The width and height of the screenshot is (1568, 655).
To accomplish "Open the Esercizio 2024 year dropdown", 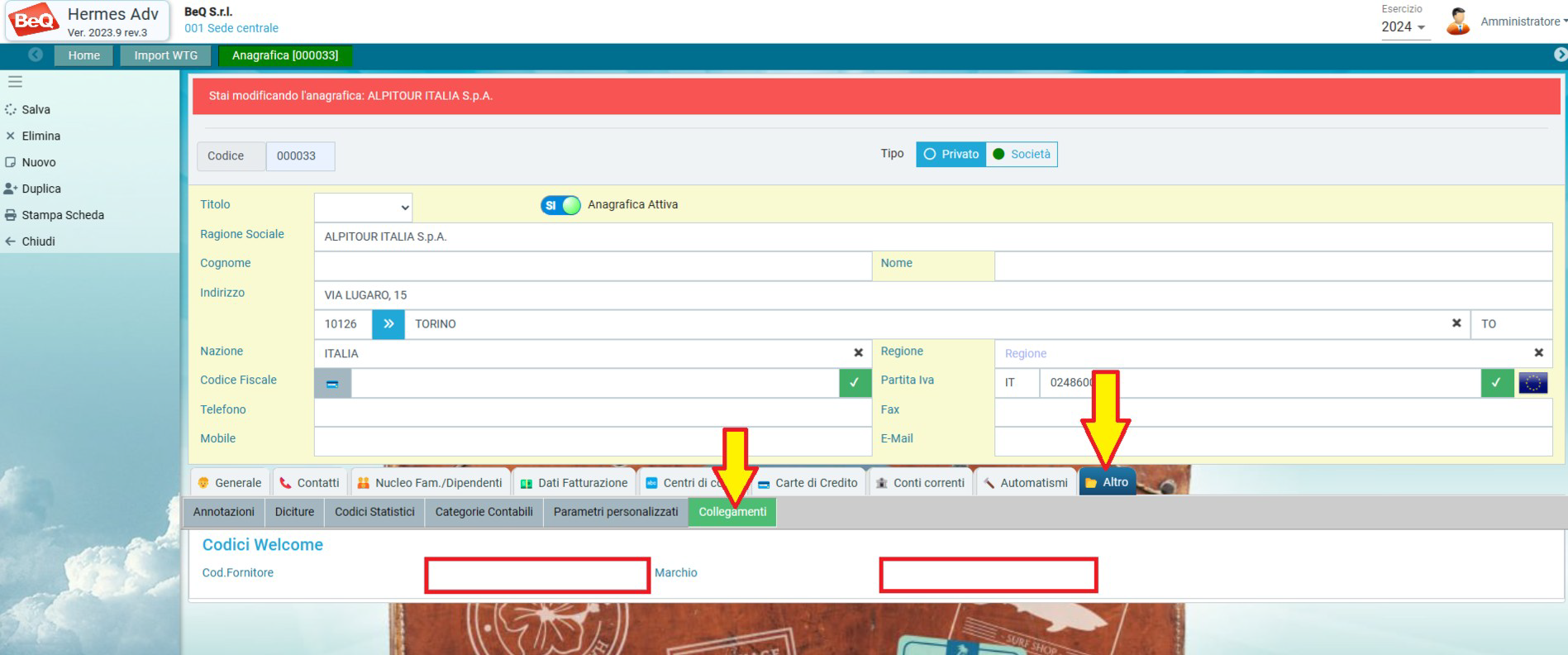I will (1404, 26).
